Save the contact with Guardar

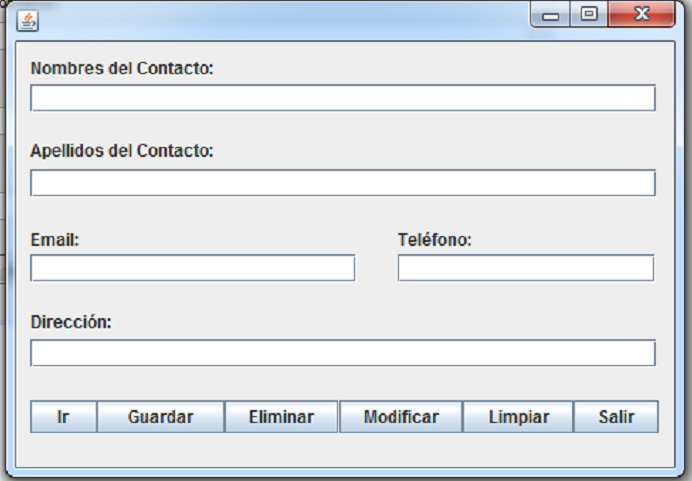click(x=160, y=417)
